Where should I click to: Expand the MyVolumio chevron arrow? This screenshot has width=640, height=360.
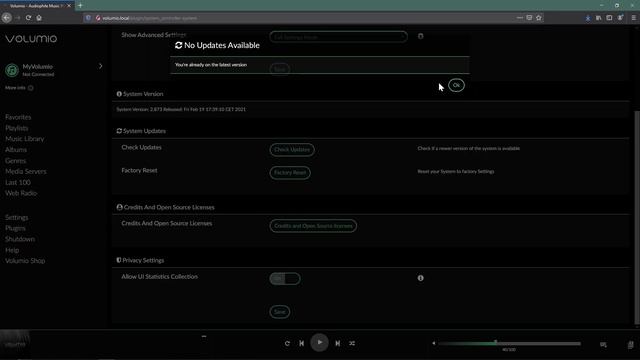pos(100,66)
